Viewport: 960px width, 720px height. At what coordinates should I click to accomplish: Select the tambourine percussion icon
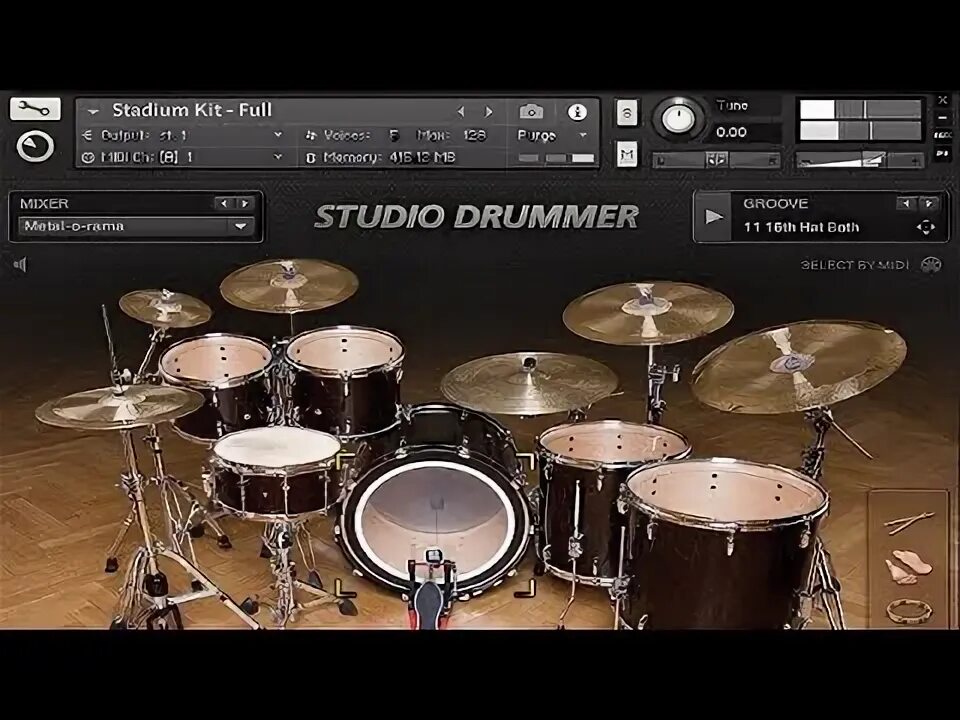point(909,610)
